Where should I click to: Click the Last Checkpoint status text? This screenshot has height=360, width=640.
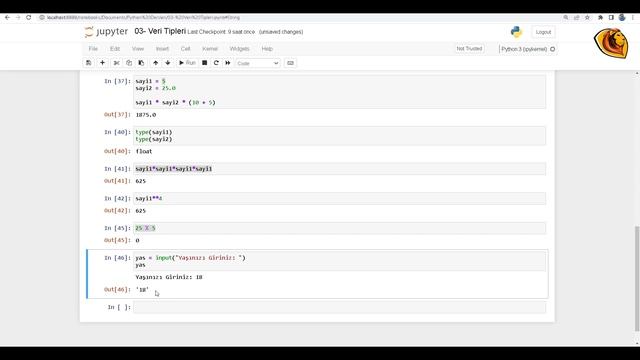click(221, 32)
